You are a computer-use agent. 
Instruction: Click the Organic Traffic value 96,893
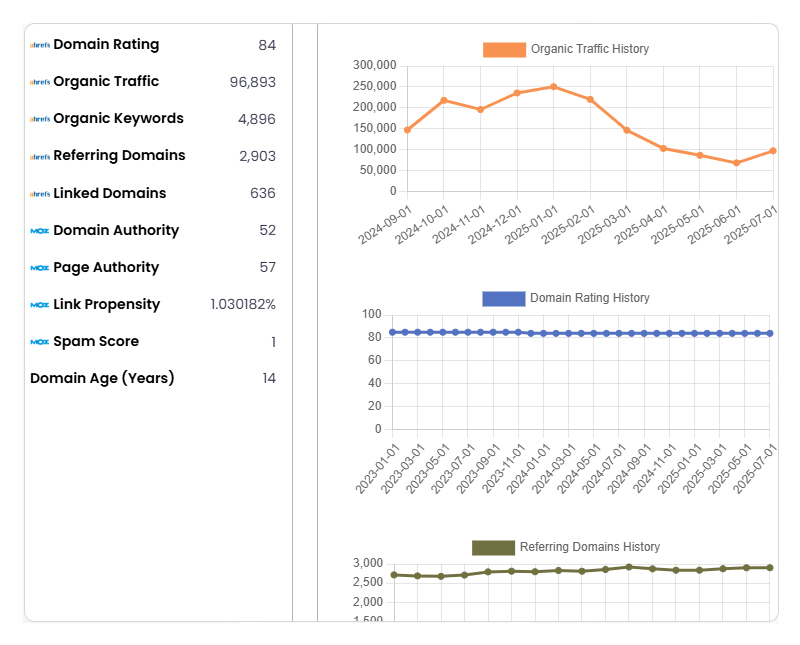(252, 83)
